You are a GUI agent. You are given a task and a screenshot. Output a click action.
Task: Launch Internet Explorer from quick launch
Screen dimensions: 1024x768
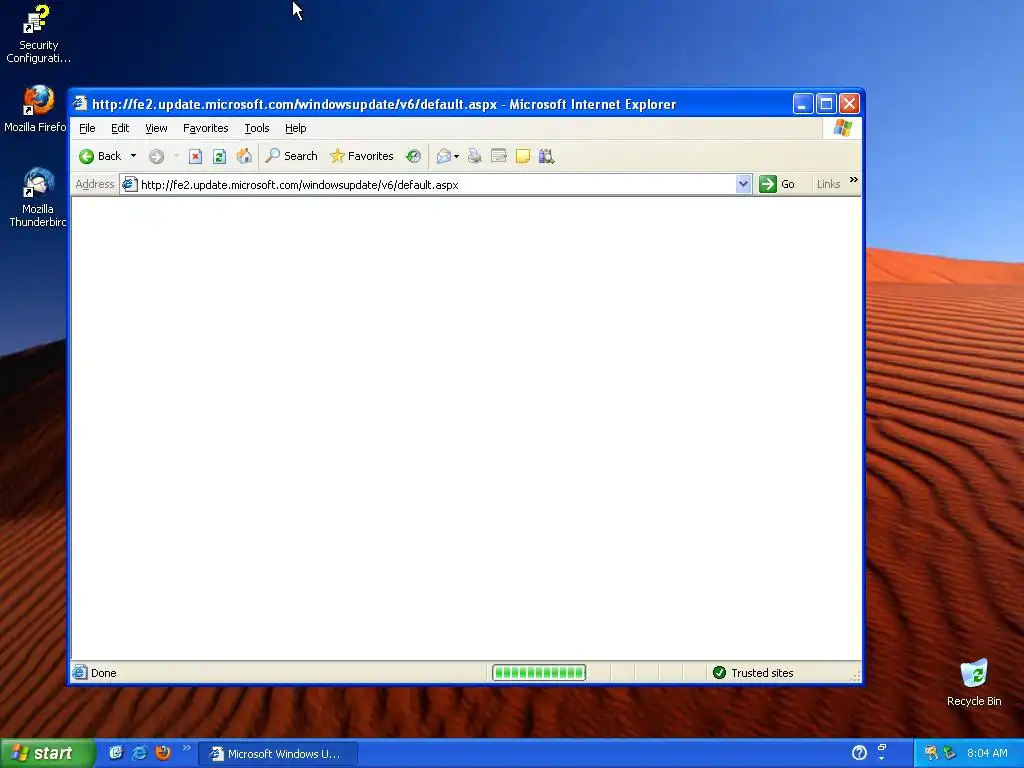tap(139, 753)
